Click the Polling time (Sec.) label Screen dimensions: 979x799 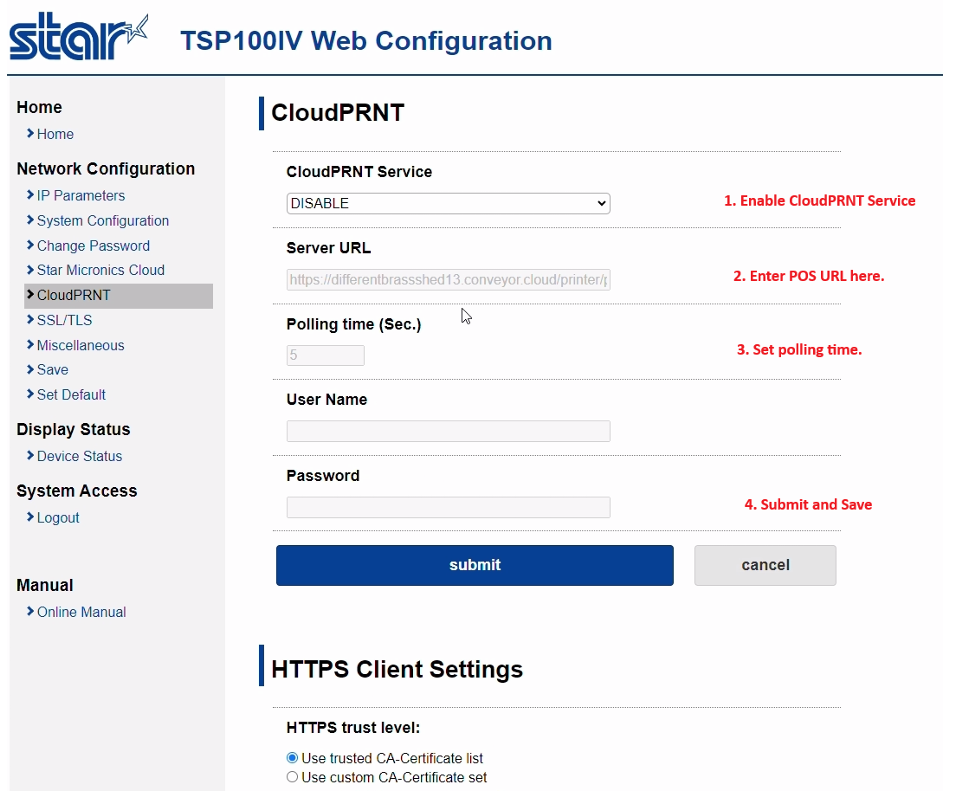(x=354, y=325)
